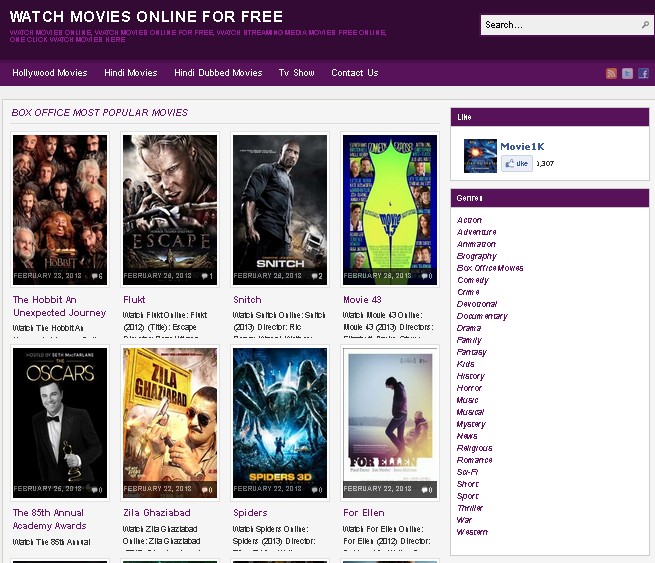Select the Musical genre

[x=470, y=412]
